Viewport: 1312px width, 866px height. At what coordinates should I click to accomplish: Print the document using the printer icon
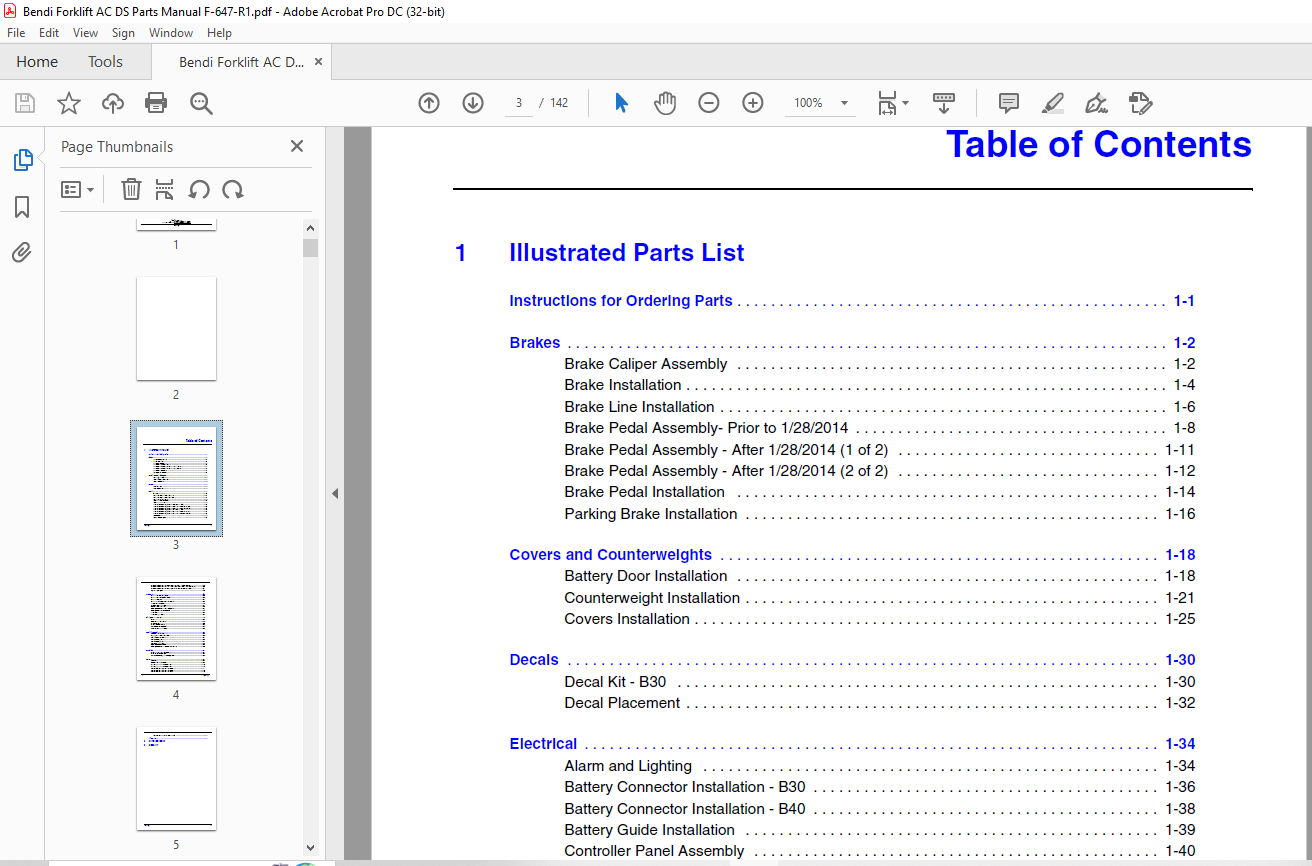156,103
